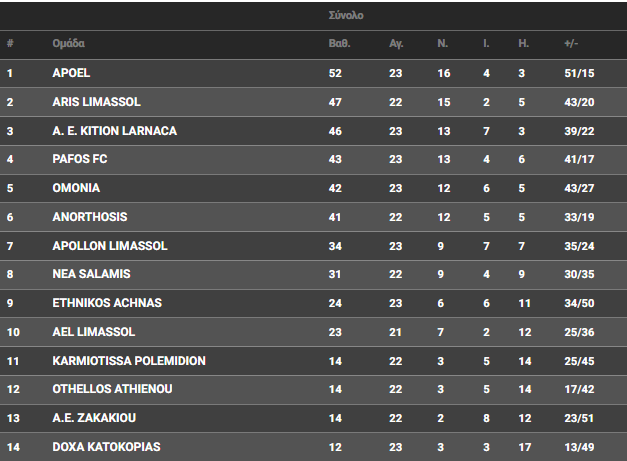Open the APOEL team link
The image size is (627, 461).
(x=71, y=73)
